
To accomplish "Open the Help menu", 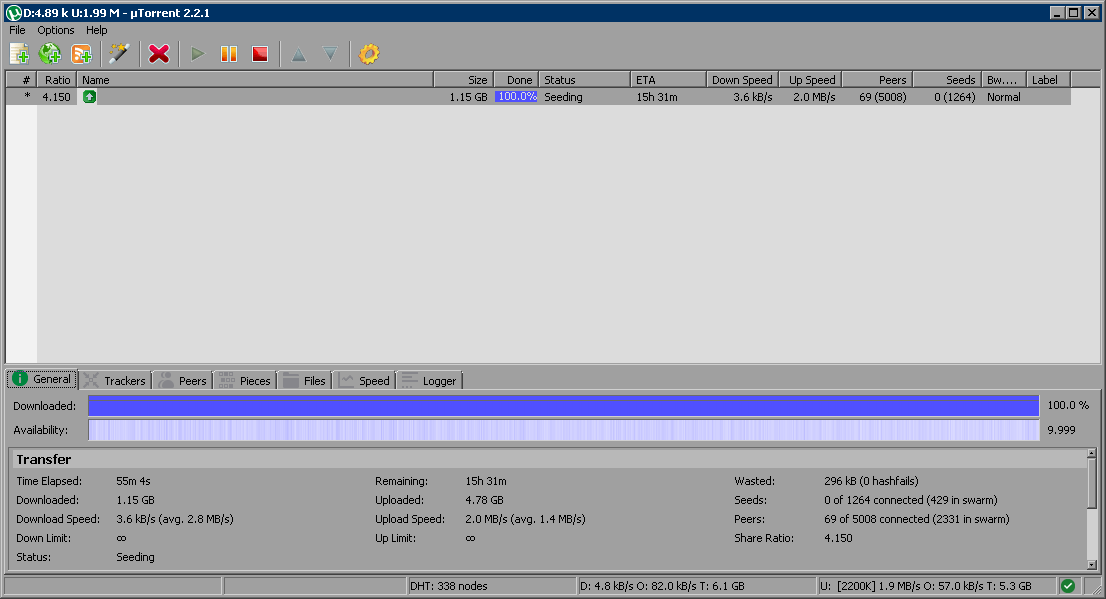I will (97, 30).
